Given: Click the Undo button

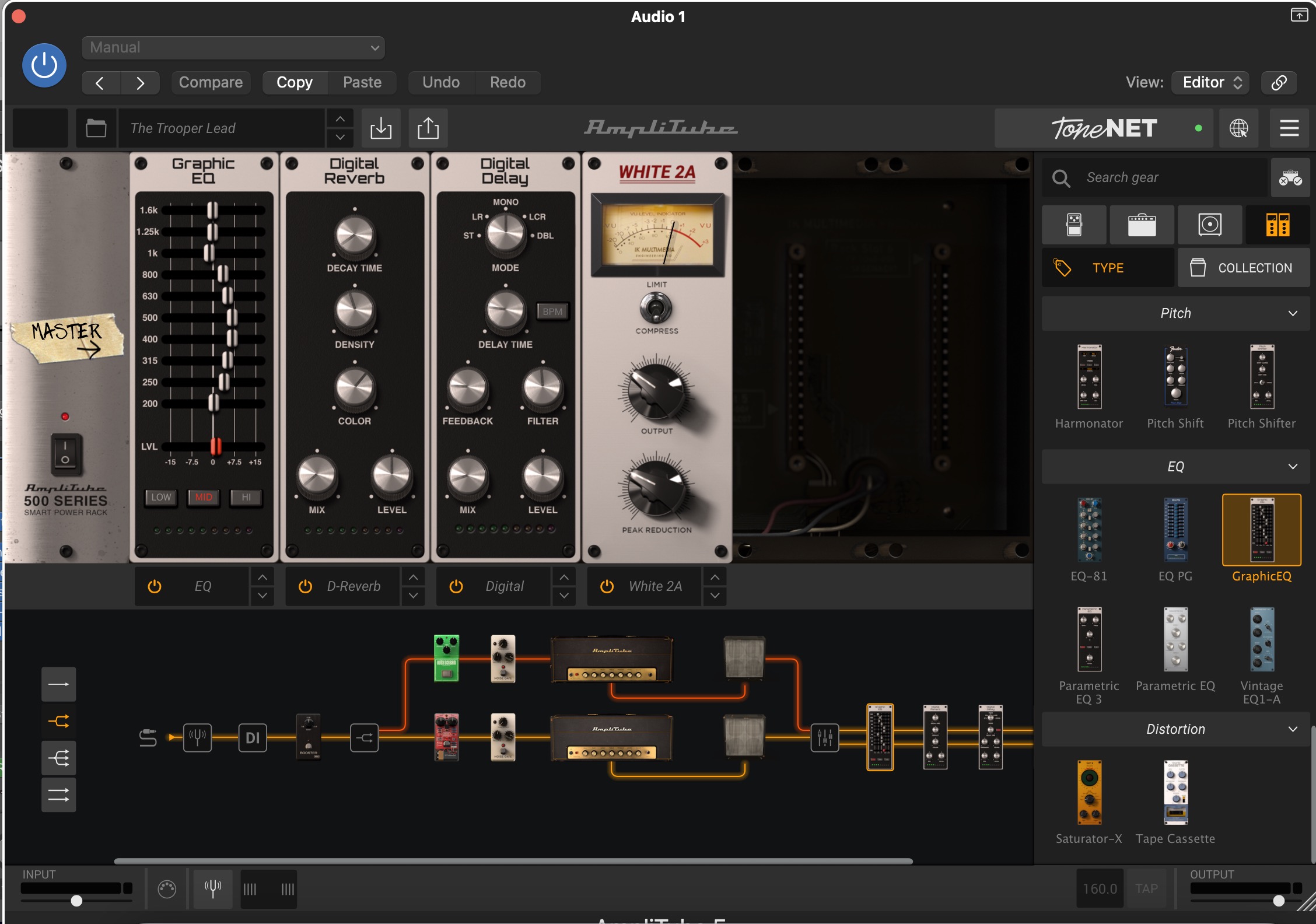Looking at the screenshot, I should pos(441,82).
